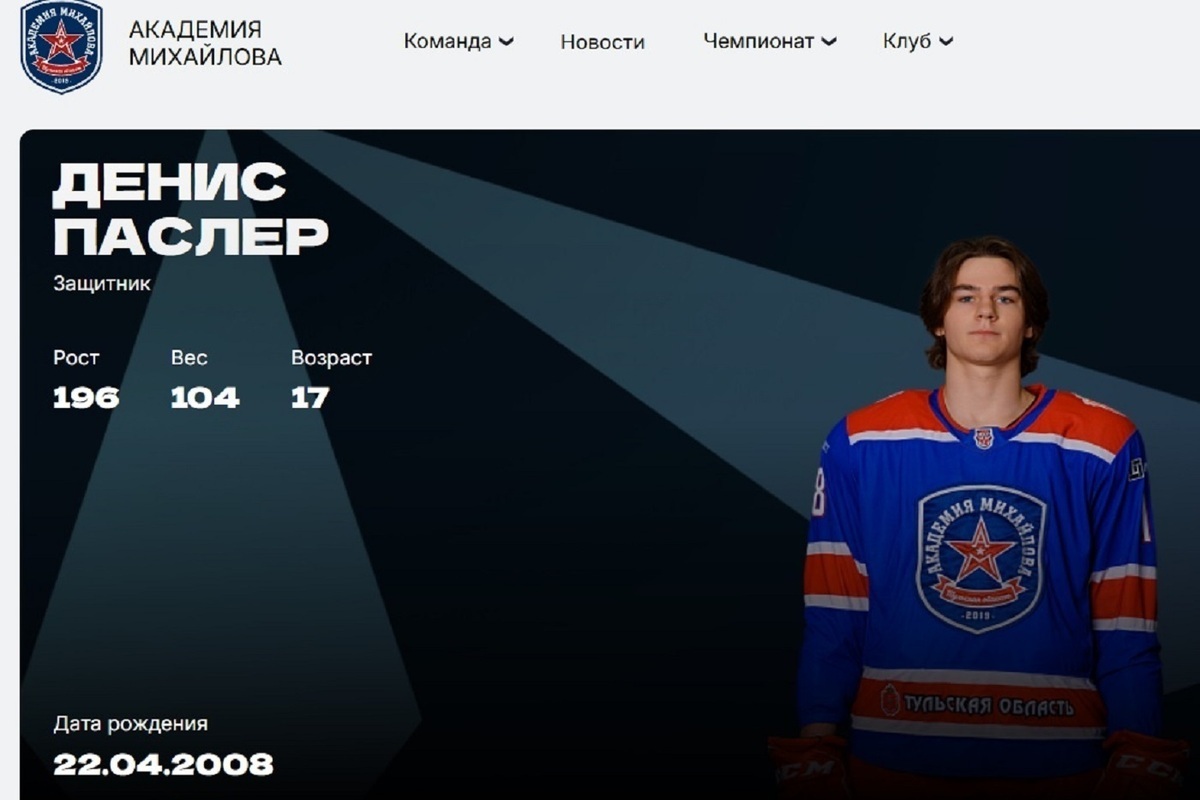
Task: Click the chevron next to Команда
Action: coord(506,42)
